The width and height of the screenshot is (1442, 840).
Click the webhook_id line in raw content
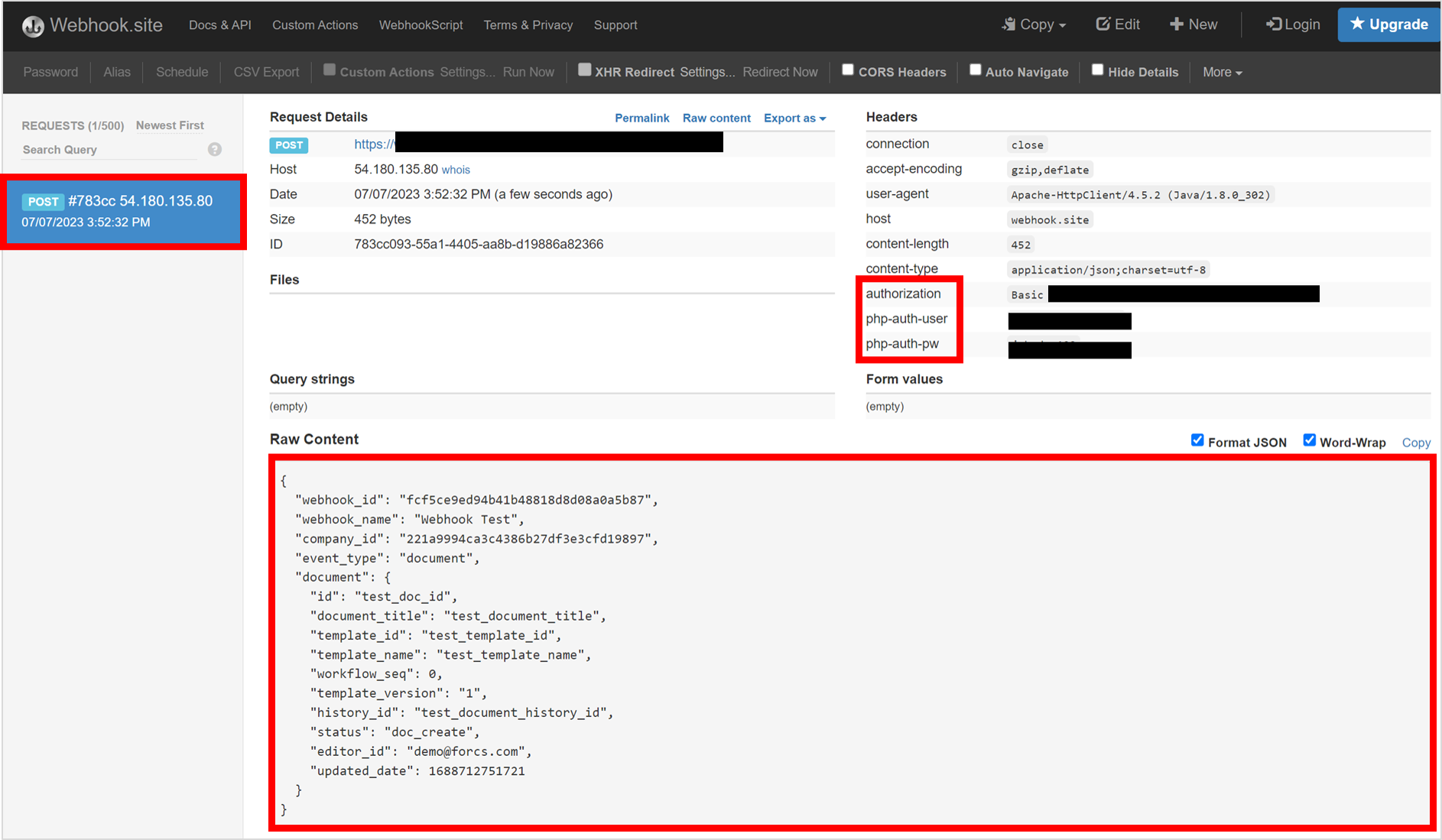(x=476, y=500)
